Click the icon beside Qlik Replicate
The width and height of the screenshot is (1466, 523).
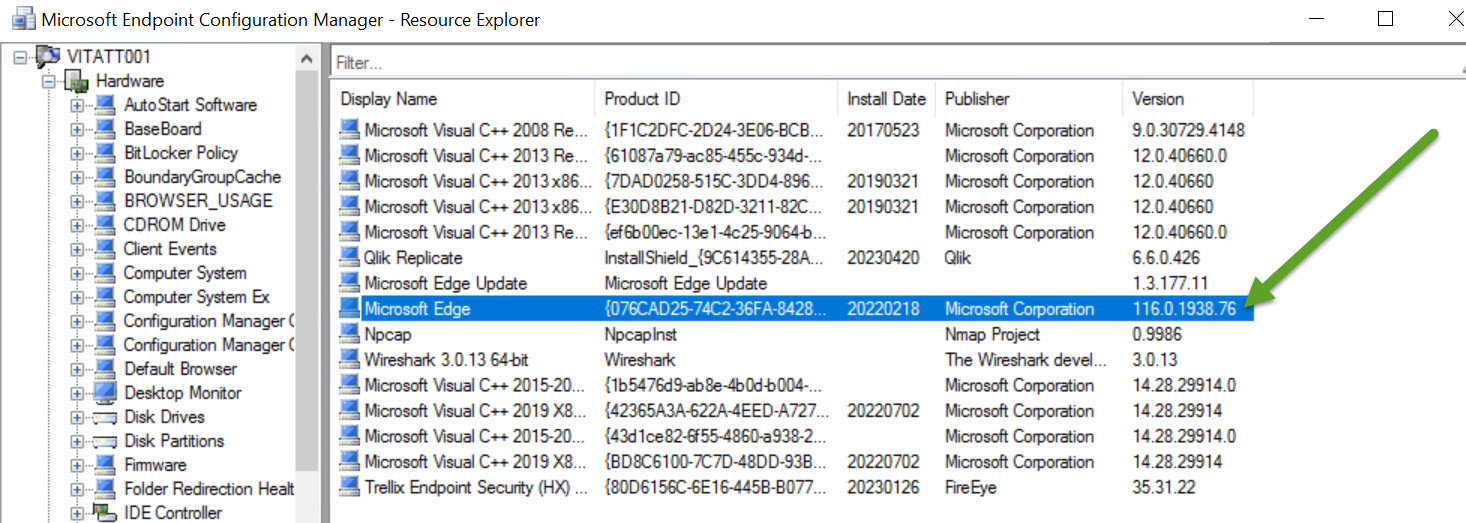coord(349,258)
